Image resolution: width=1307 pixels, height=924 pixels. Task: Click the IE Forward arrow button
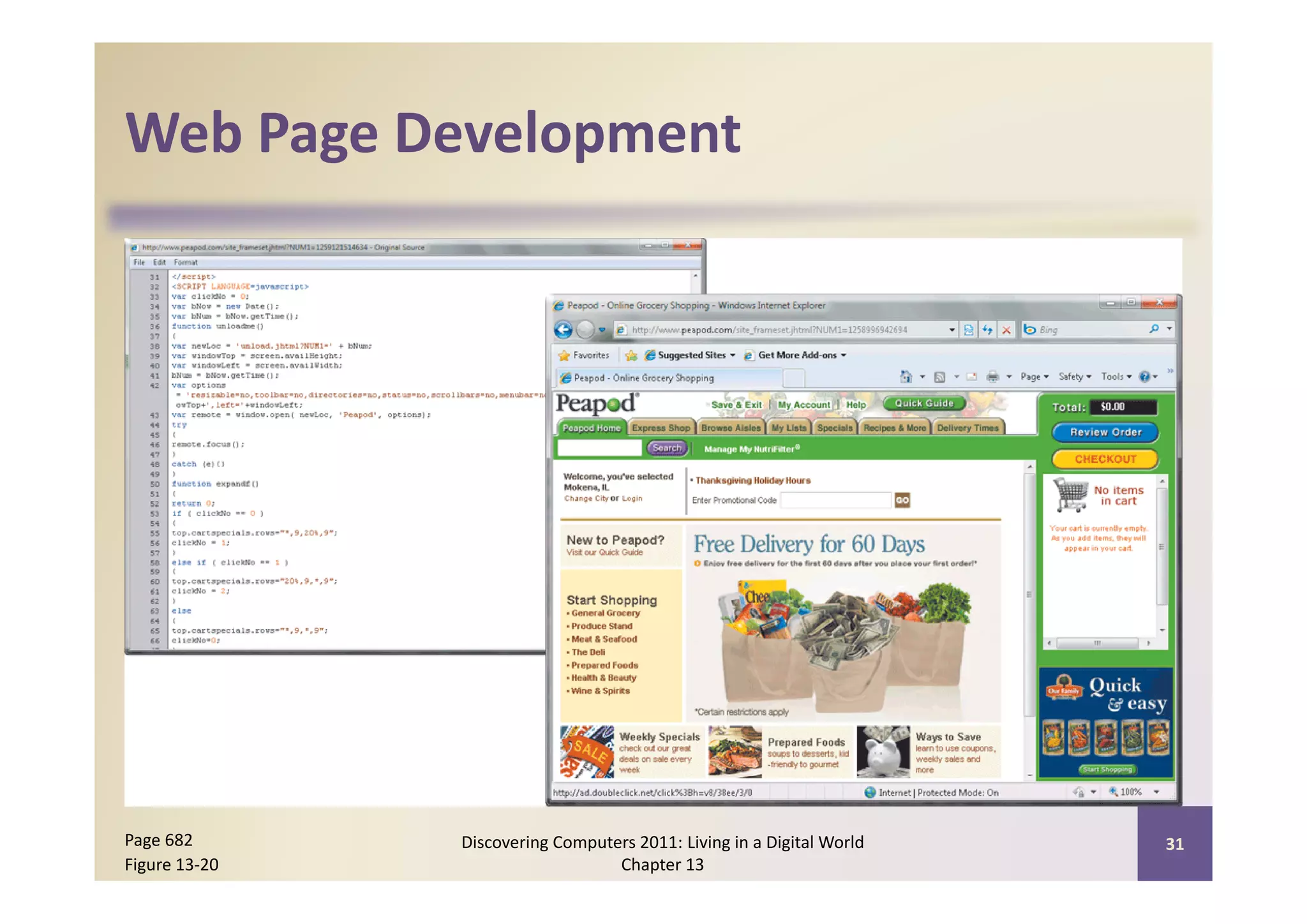click(x=585, y=330)
